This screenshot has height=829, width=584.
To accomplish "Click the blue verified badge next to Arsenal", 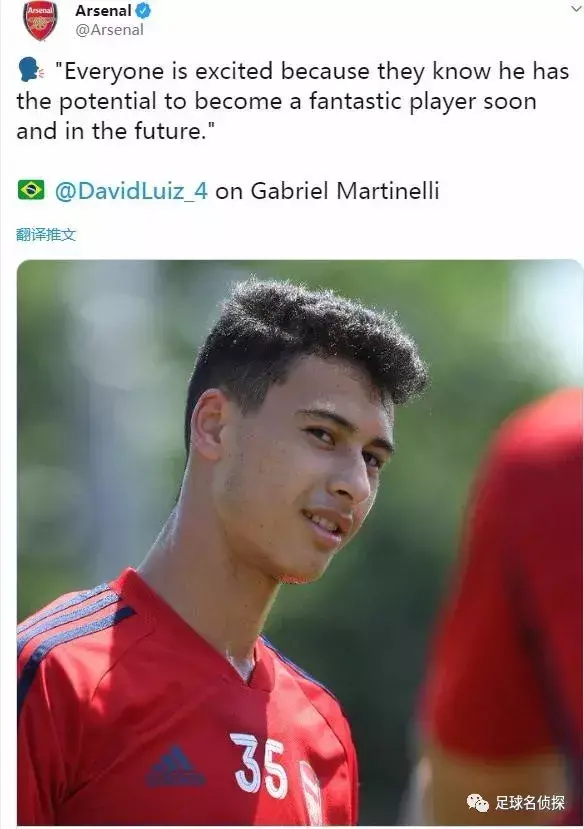I will click(x=143, y=11).
